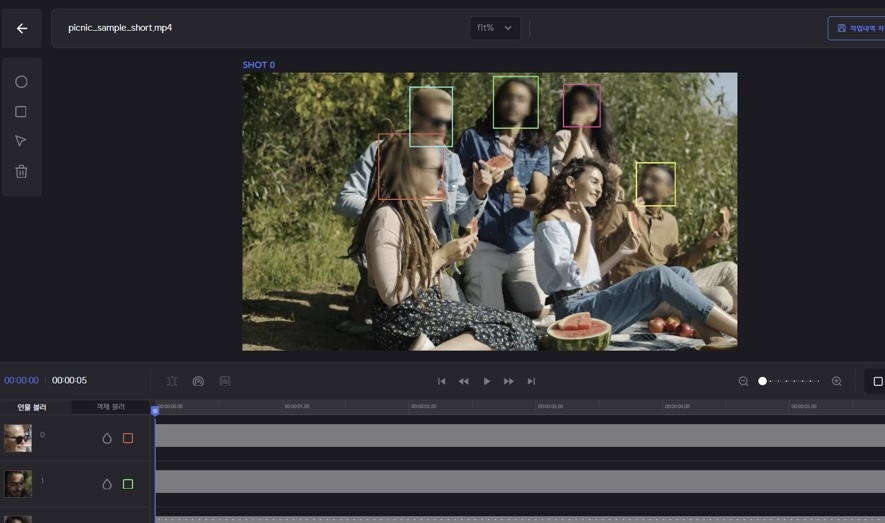Zoom out the timeline with minus magnifier
This screenshot has height=523, width=885.
pos(743,381)
